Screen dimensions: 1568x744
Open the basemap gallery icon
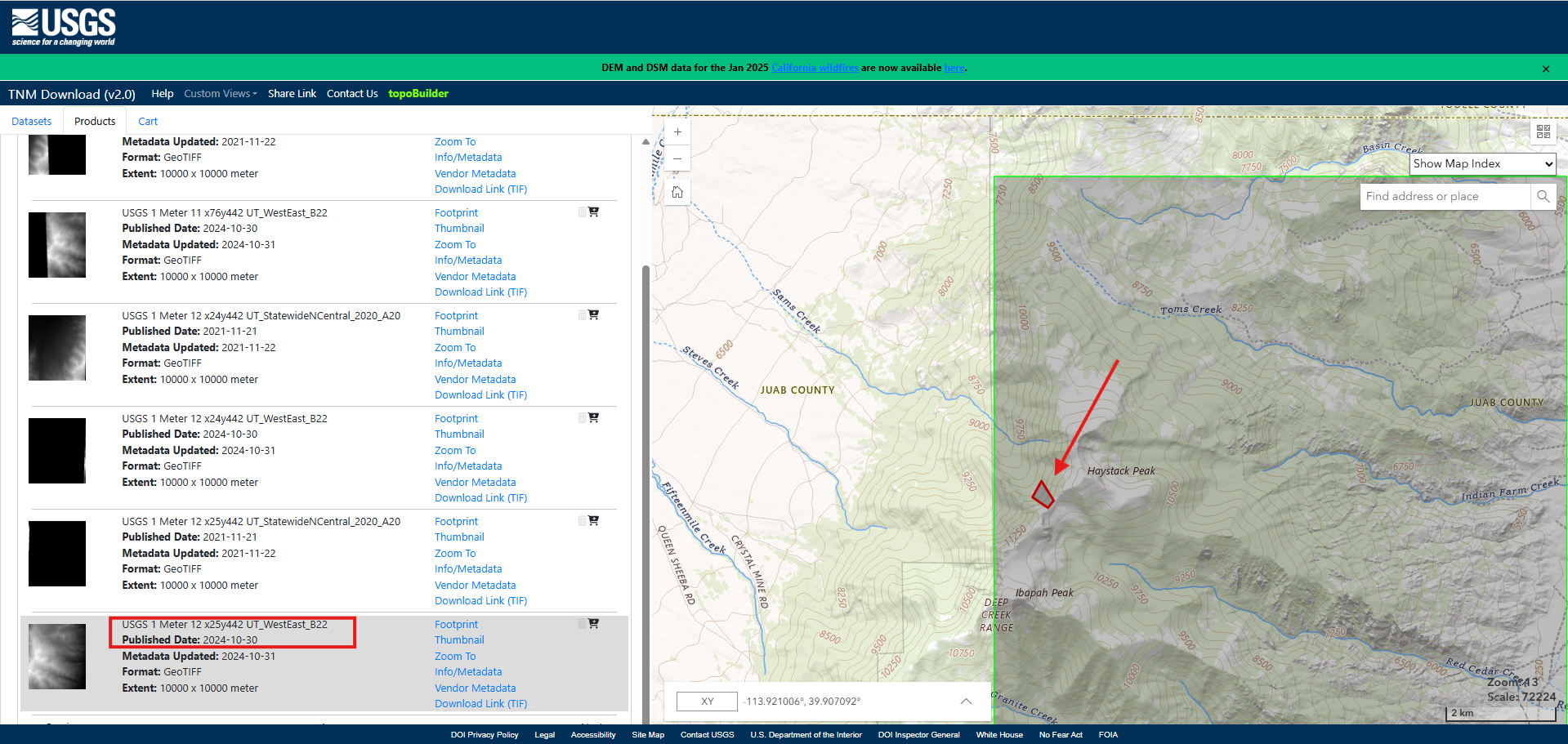(1543, 131)
